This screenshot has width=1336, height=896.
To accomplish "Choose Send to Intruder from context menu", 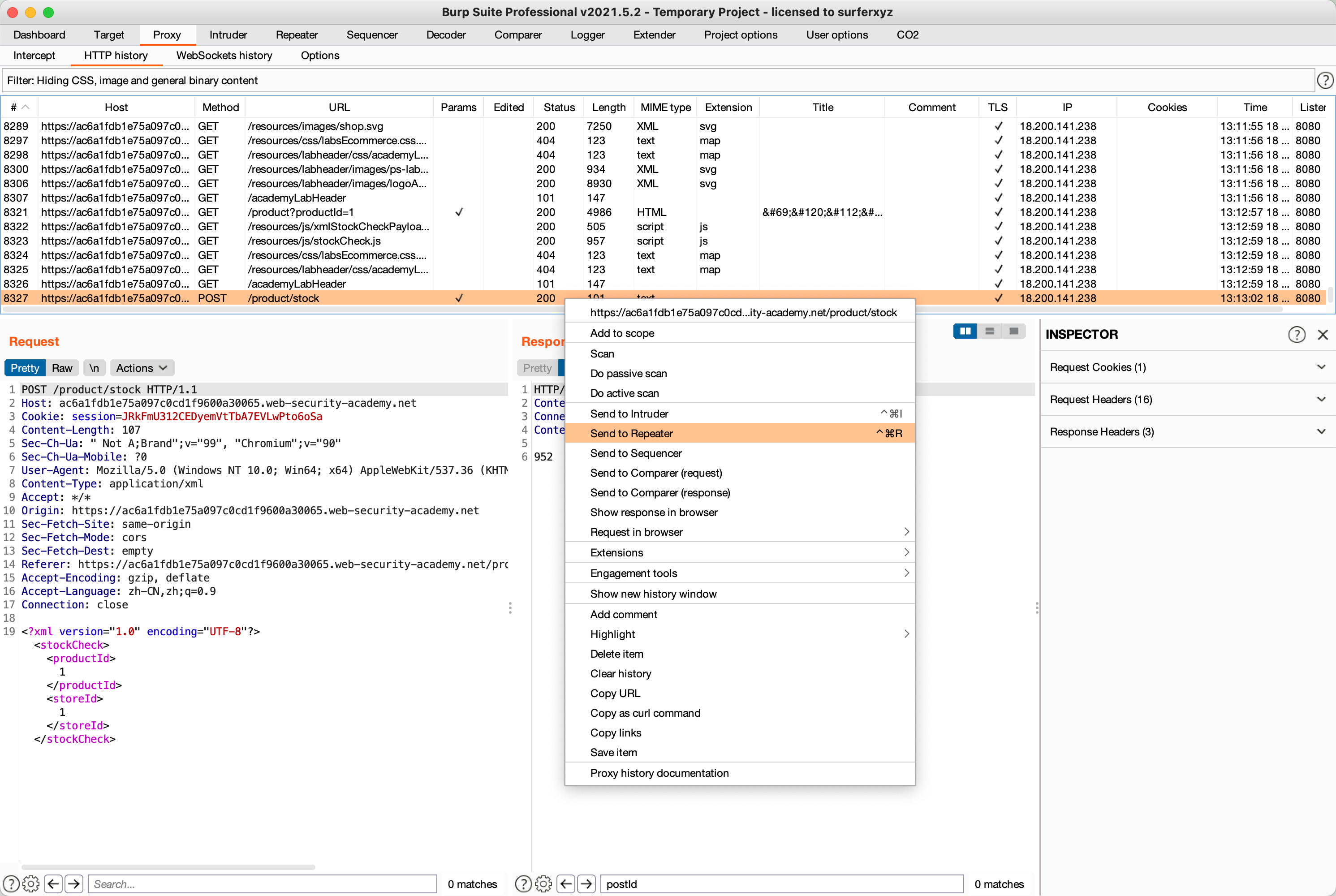I will click(x=740, y=414).
